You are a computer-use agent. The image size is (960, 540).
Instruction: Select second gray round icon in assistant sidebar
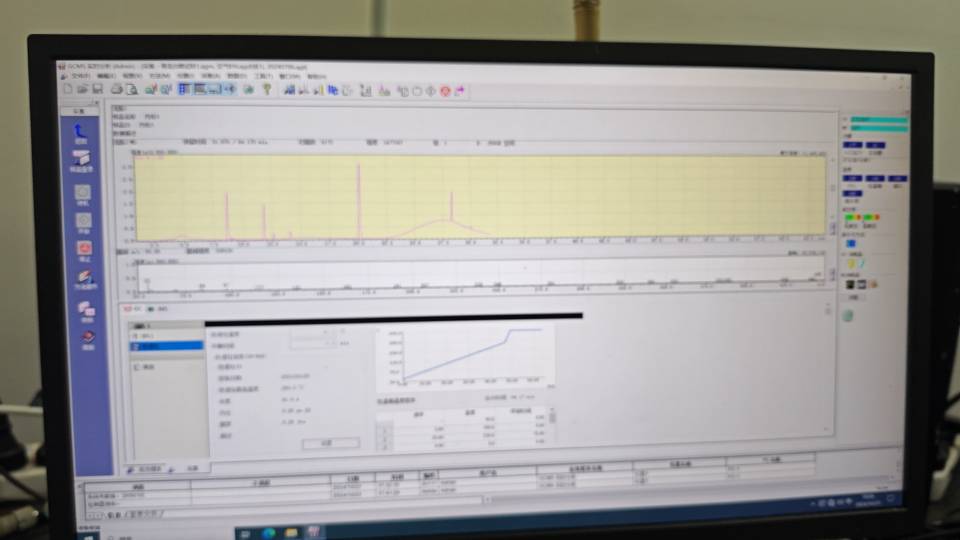[84, 219]
